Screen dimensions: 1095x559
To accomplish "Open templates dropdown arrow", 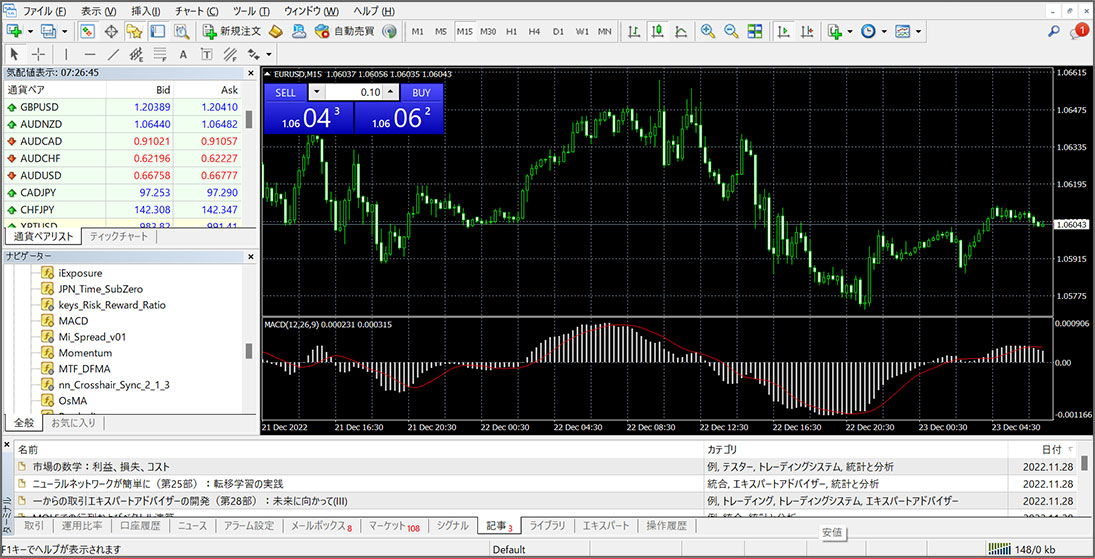I will 918,31.
